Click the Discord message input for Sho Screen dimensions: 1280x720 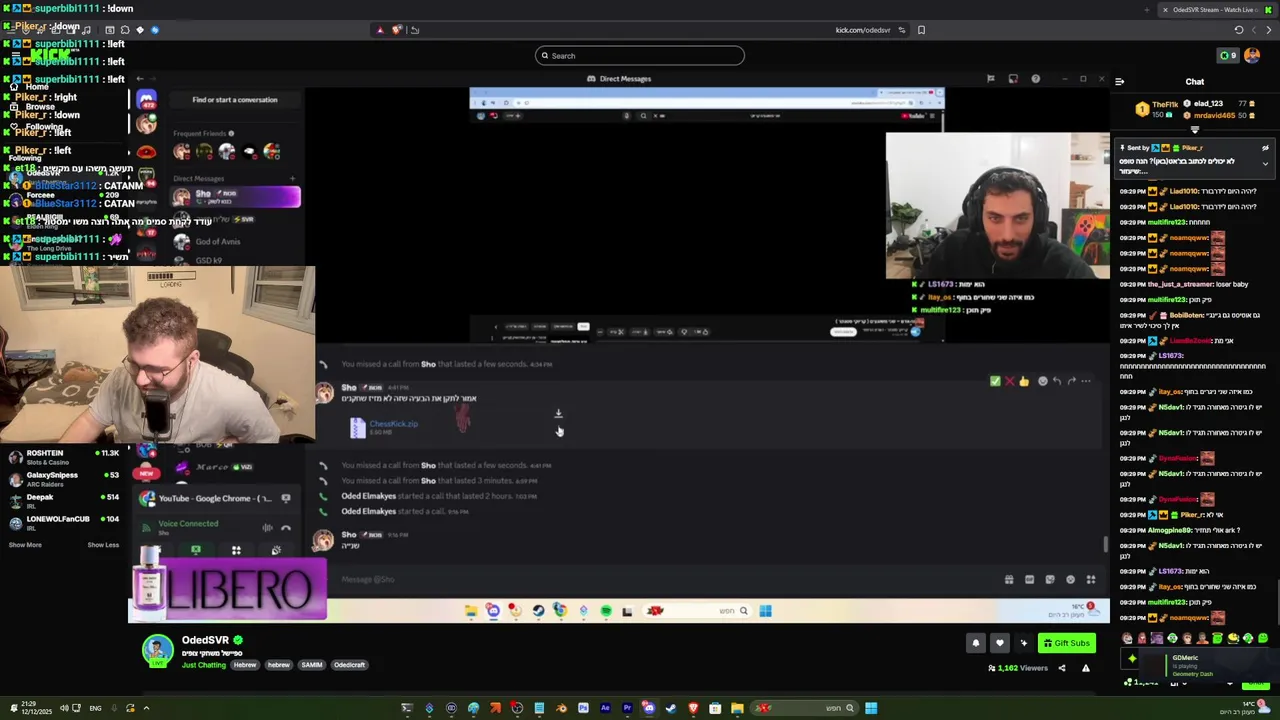660,579
